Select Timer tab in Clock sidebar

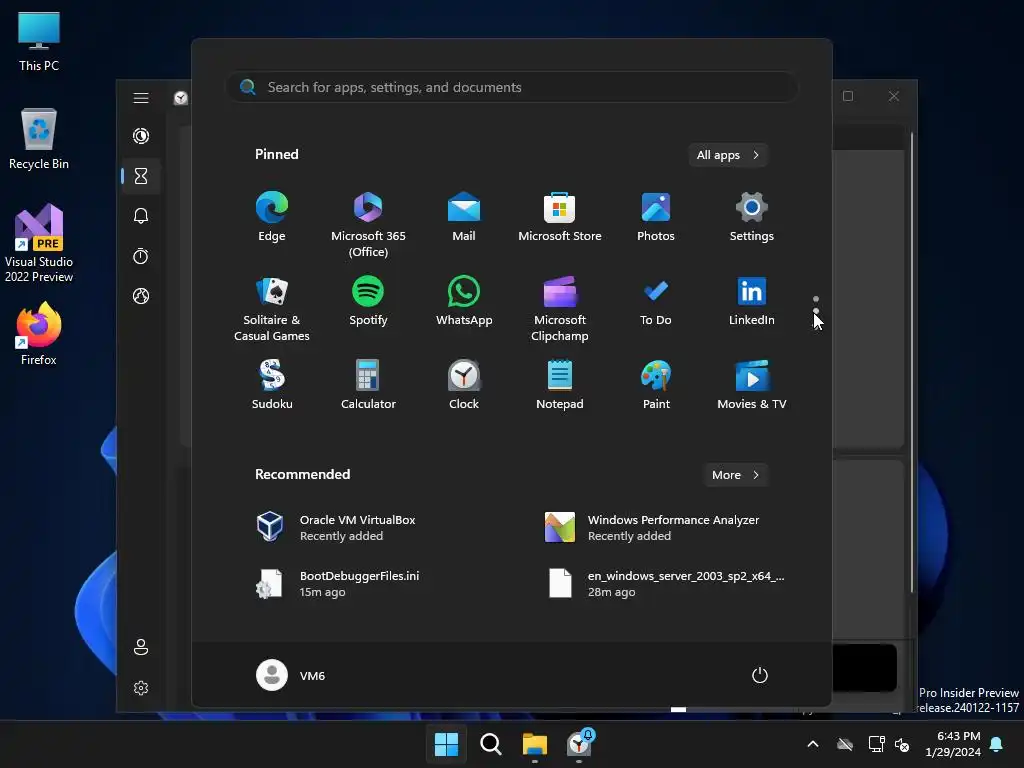coord(141,176)
